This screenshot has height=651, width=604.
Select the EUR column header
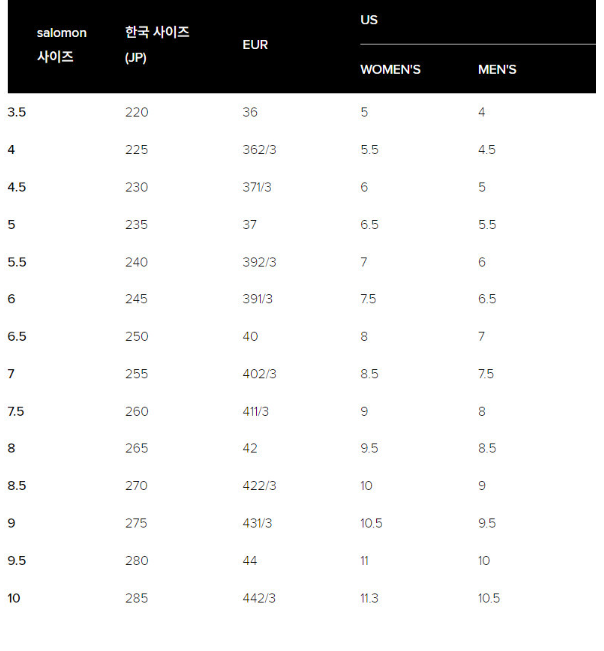[255, 45]
